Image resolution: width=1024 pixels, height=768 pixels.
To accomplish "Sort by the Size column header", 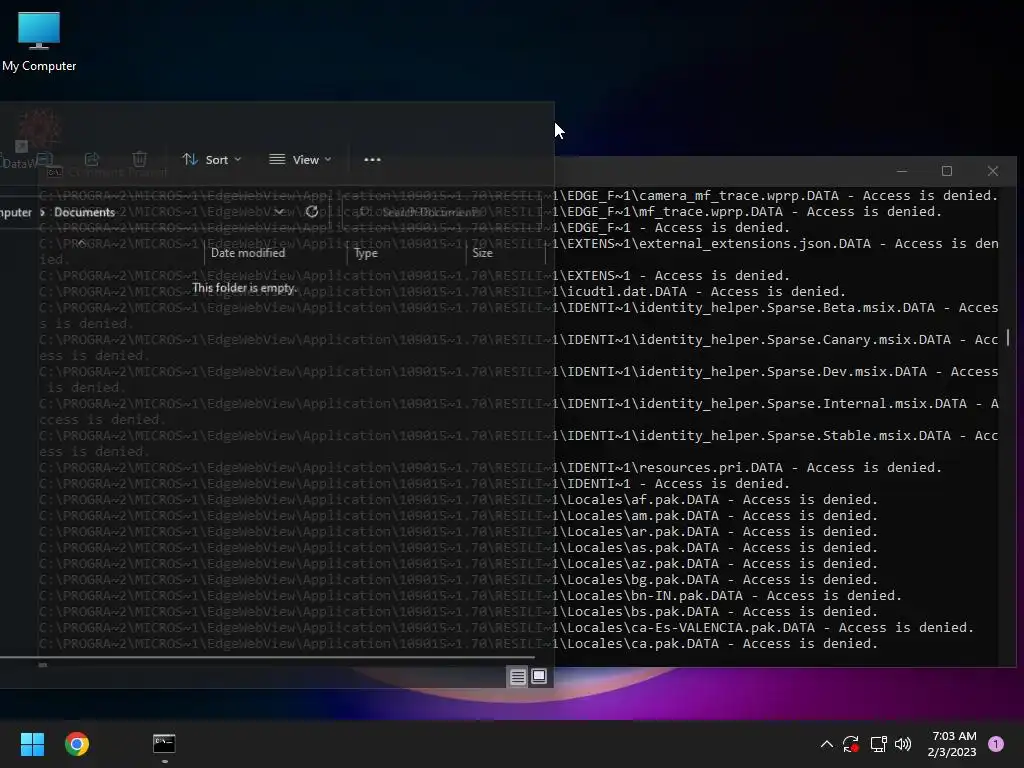I will (482, 253).
